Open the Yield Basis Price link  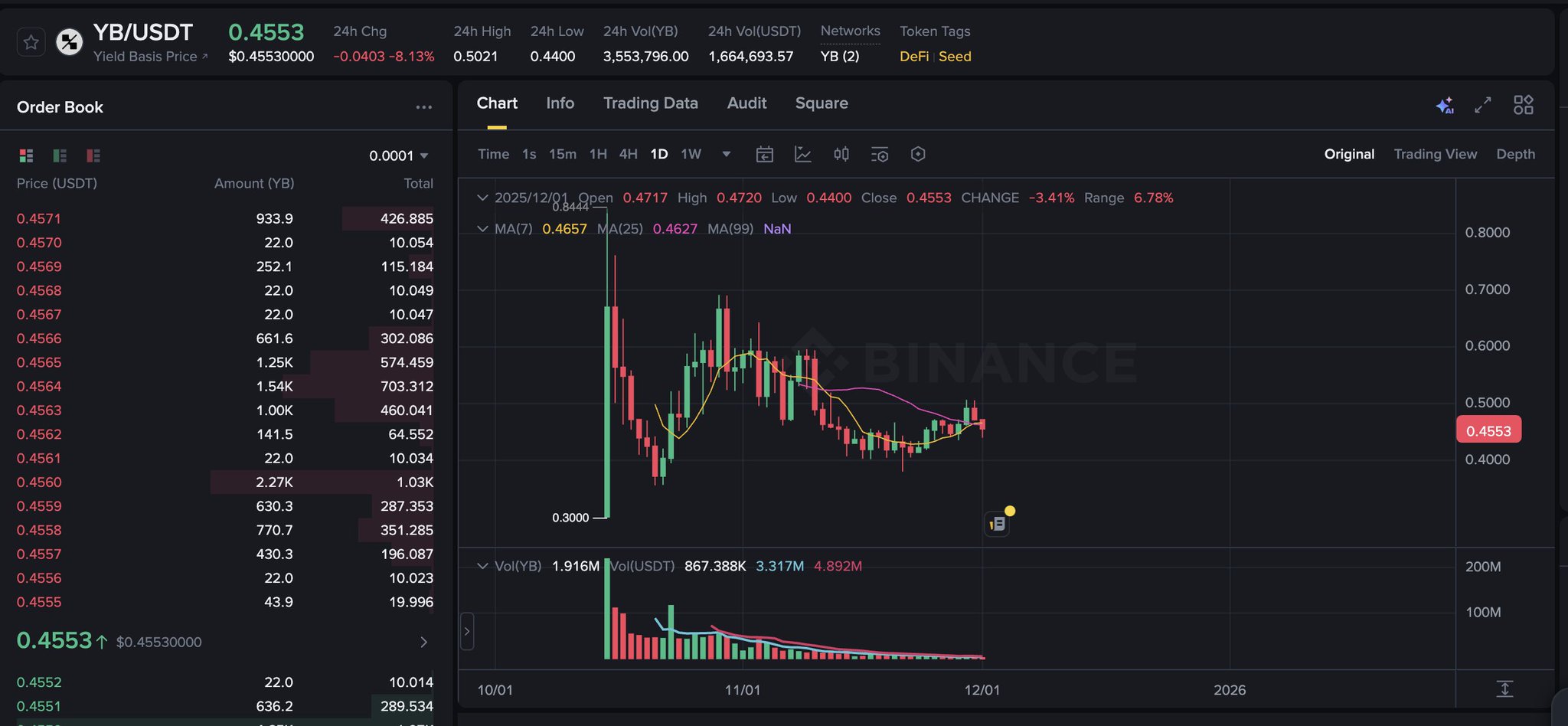click(x=150, y=57)
